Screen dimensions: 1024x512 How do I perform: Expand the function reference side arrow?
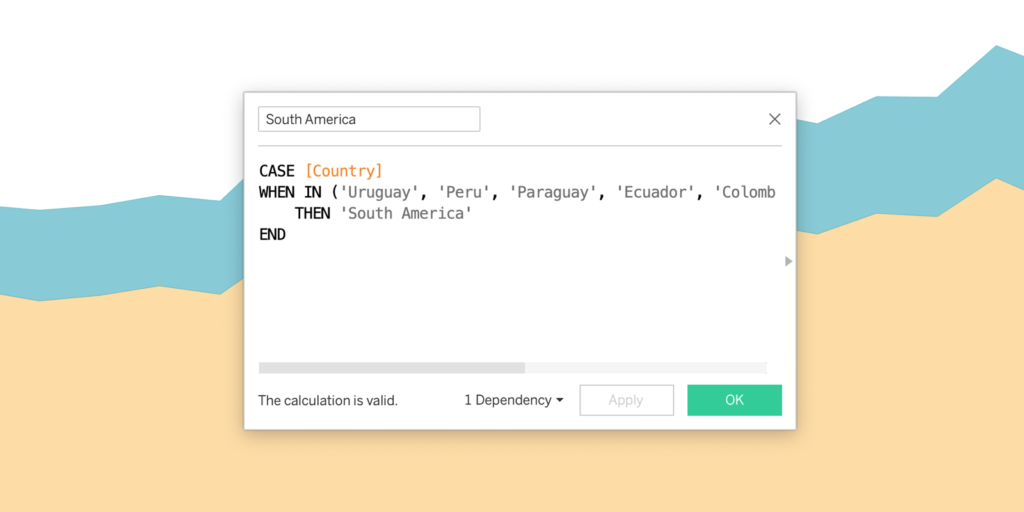[788, 261]
